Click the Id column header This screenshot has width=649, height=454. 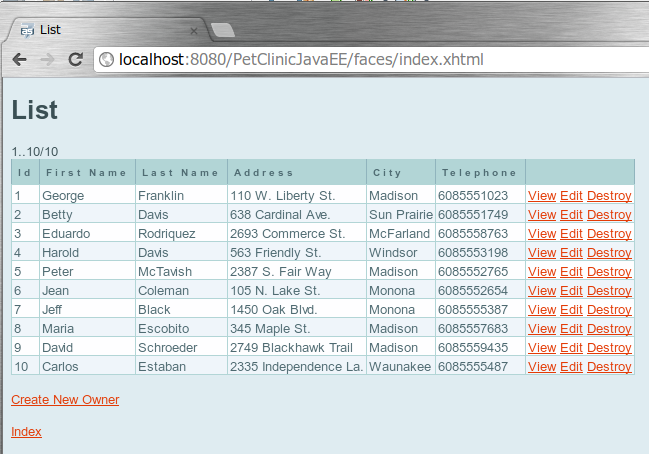tap(25, 172)
